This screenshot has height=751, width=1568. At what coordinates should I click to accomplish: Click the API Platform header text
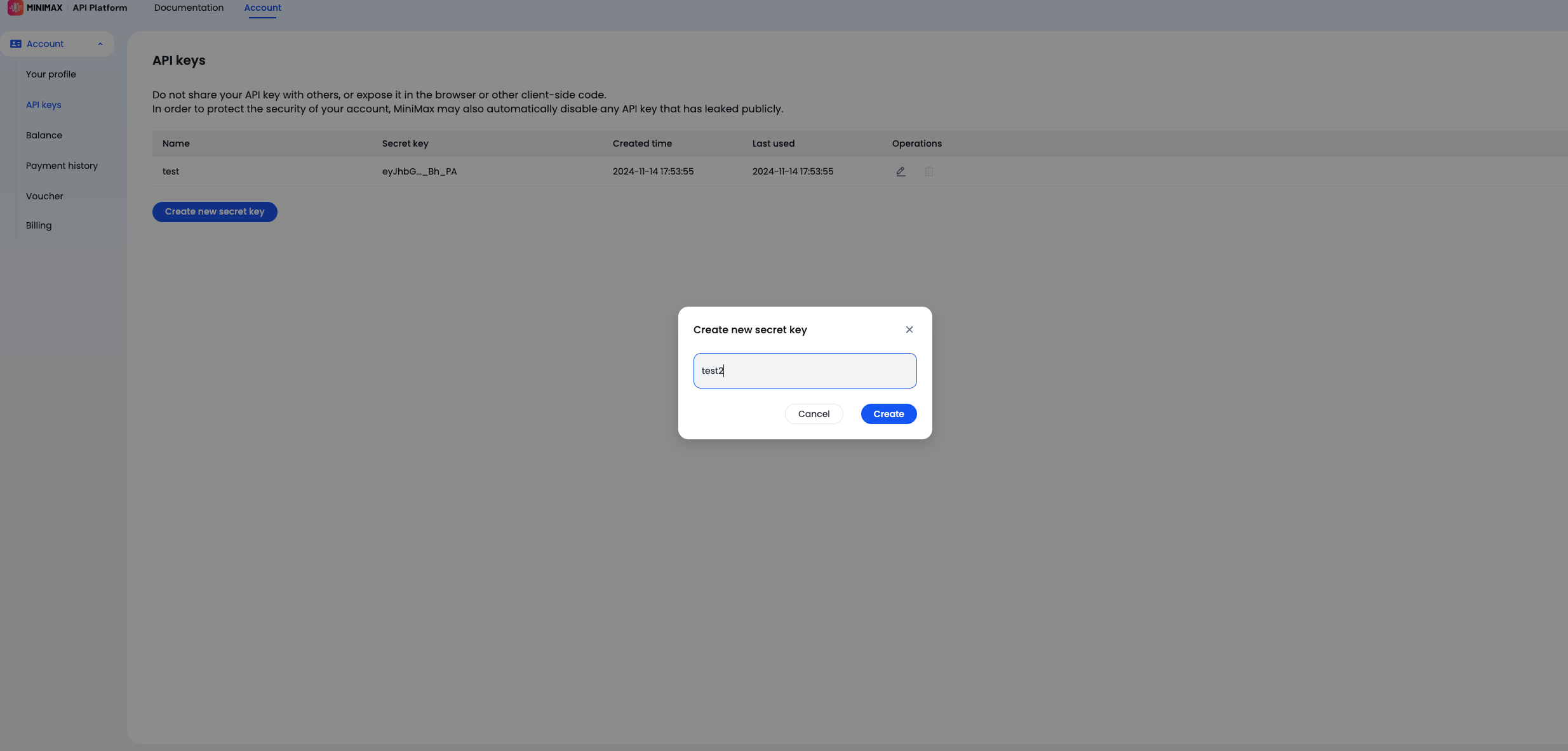(x=100, y=8)
